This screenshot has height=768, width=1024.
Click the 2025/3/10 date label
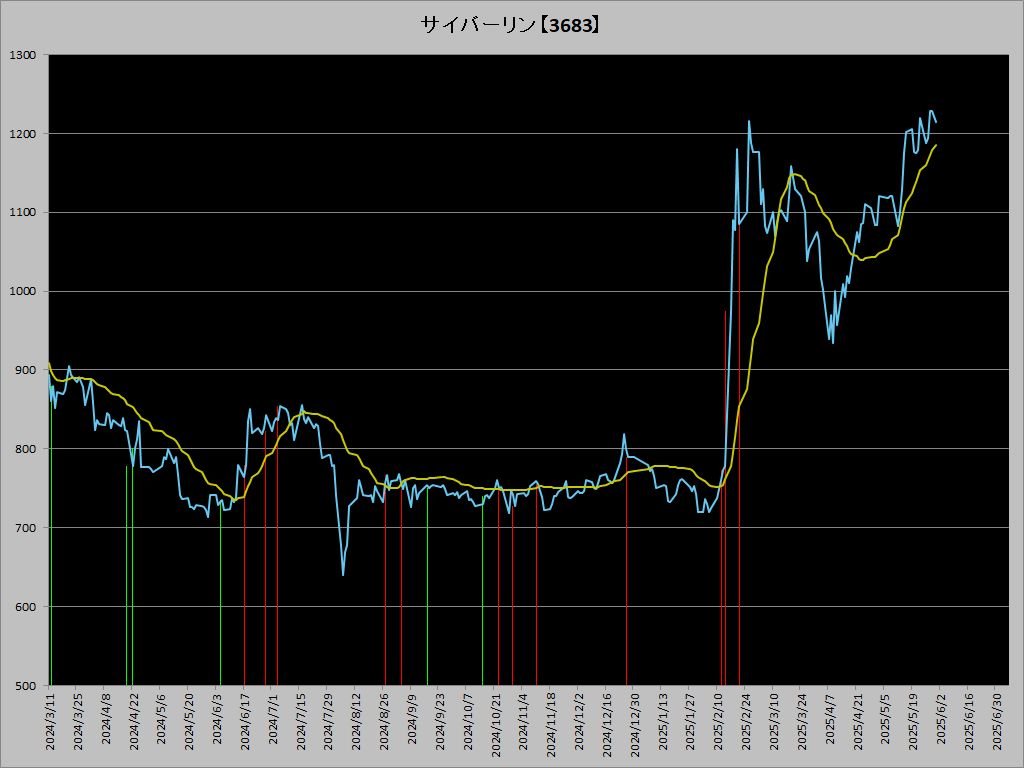pos(775,720)
